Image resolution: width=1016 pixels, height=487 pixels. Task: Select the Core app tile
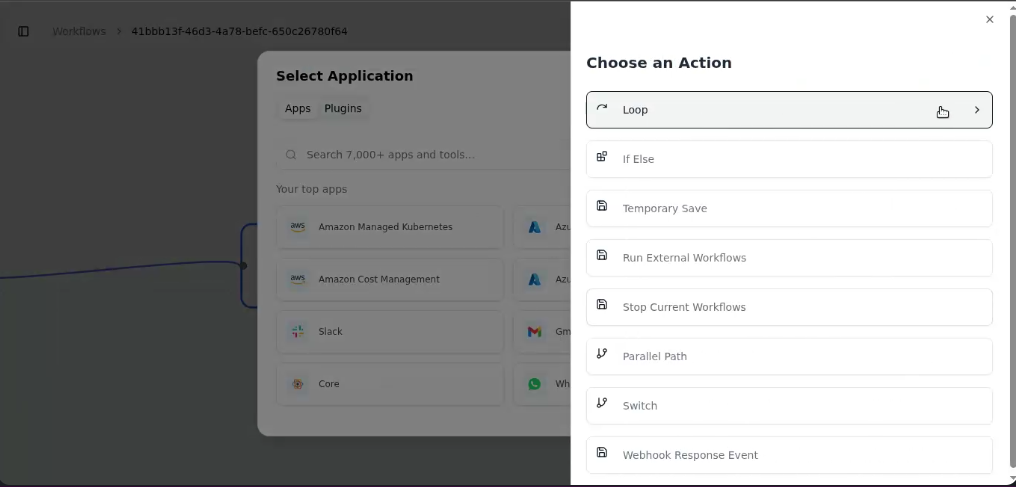tap(390, 384)
